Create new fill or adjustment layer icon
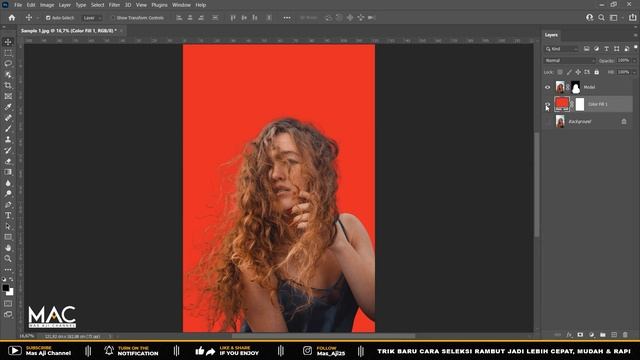 (591, 335)
